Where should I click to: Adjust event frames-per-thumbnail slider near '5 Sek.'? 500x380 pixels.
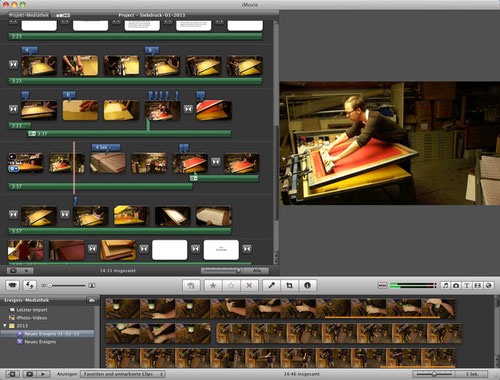pos(434,374)
